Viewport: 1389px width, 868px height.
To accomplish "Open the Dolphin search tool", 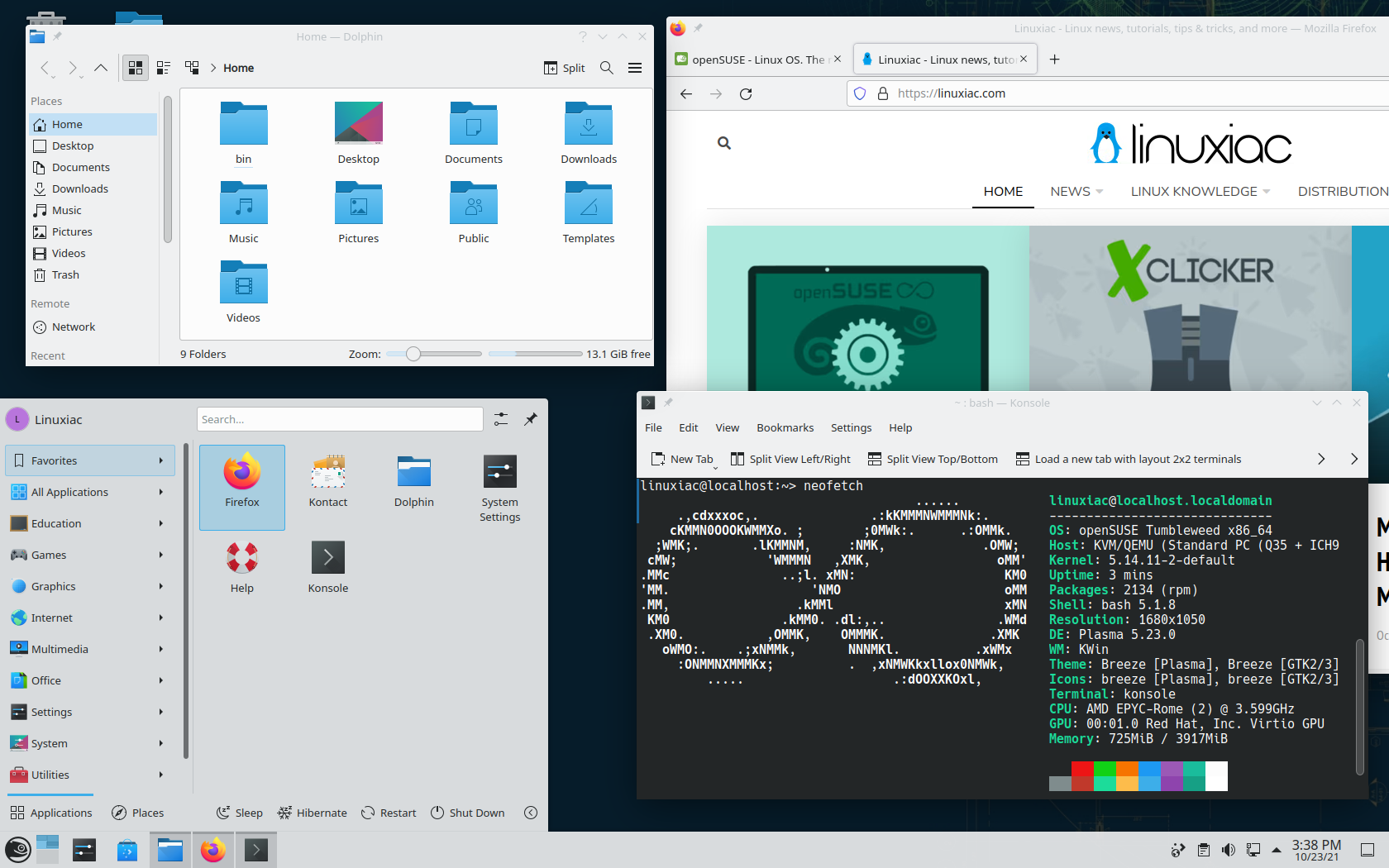I will tap(607, 68).
